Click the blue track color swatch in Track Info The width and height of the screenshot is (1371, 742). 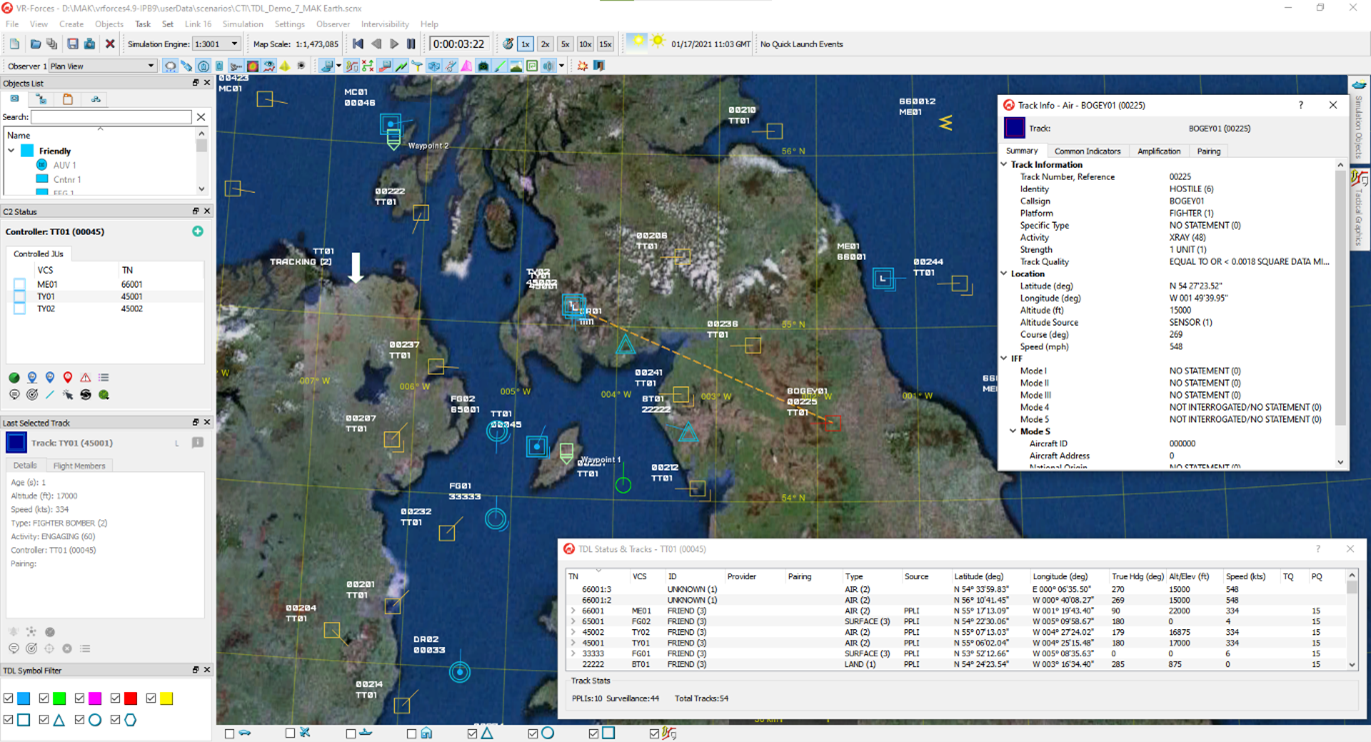tap(1014, 128)
